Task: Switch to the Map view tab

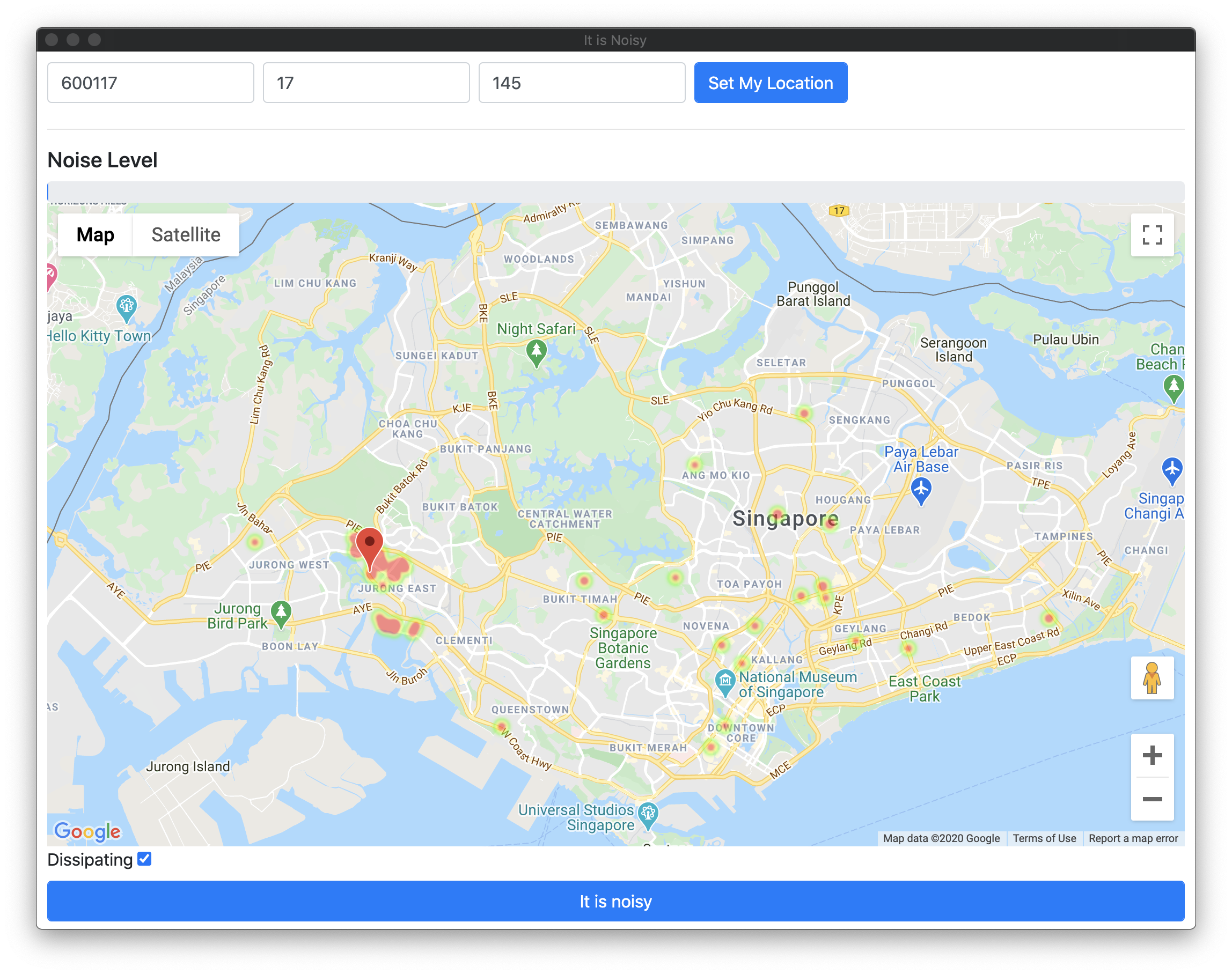Action: [96, 234]
